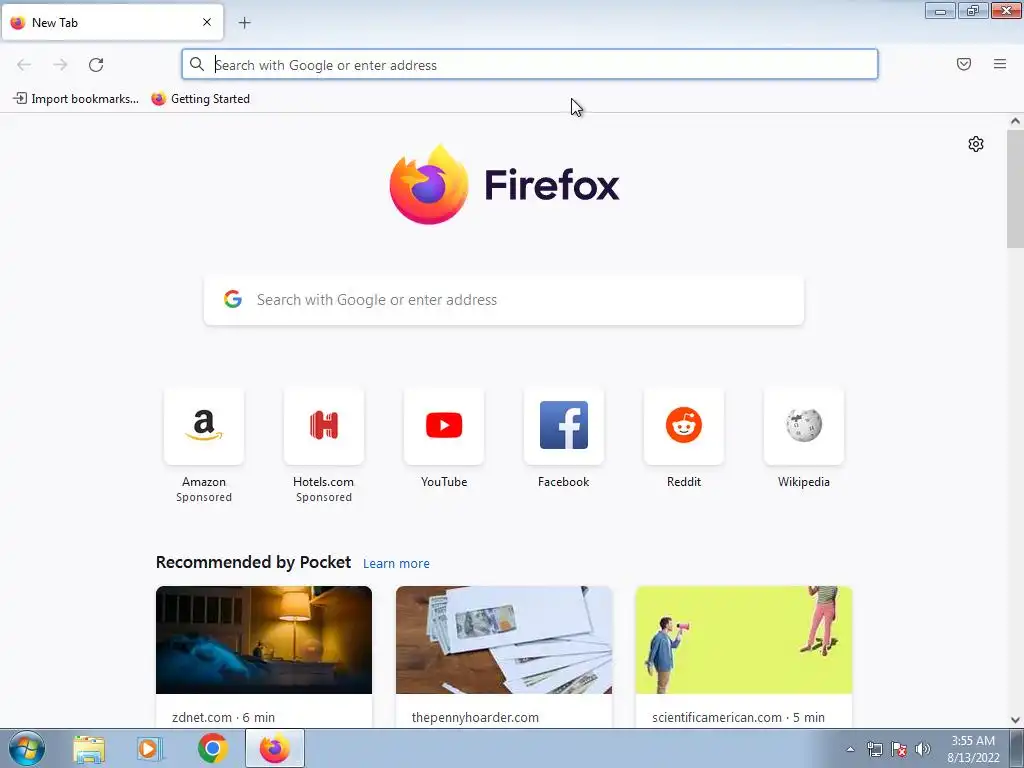Image resolution: width=1024 pixels, height=768 pixels.
Task: Click the Amazon Sponsored label
Action: click(x=204, y=497)
